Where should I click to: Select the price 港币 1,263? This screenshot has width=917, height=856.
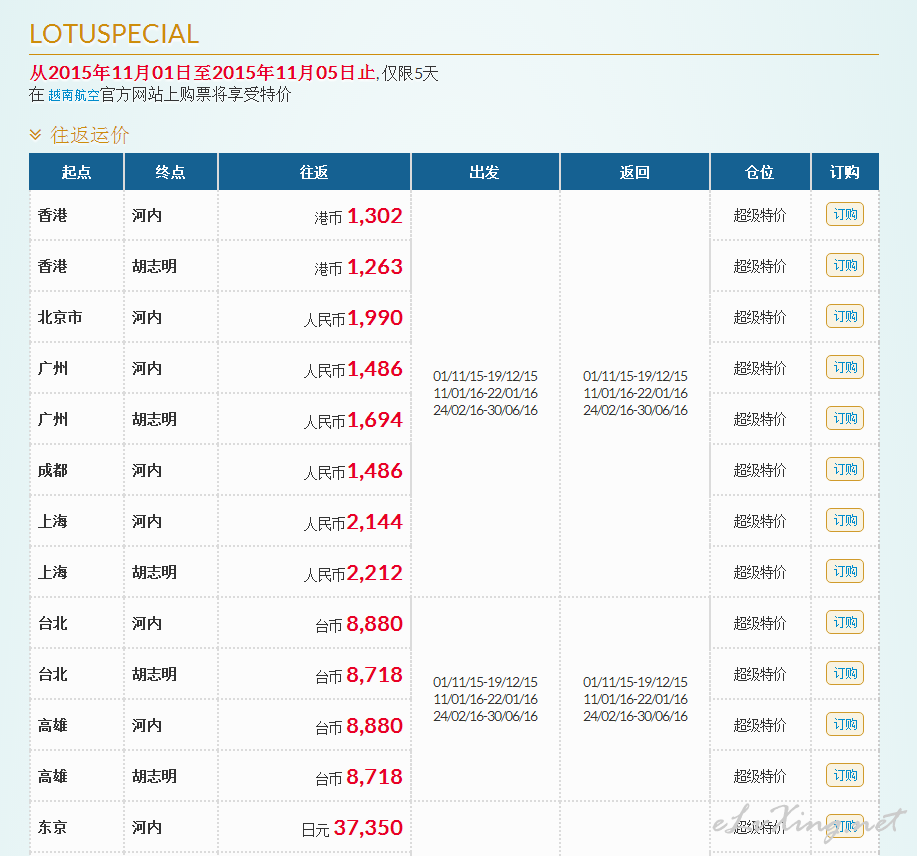[x=358, y=267]
